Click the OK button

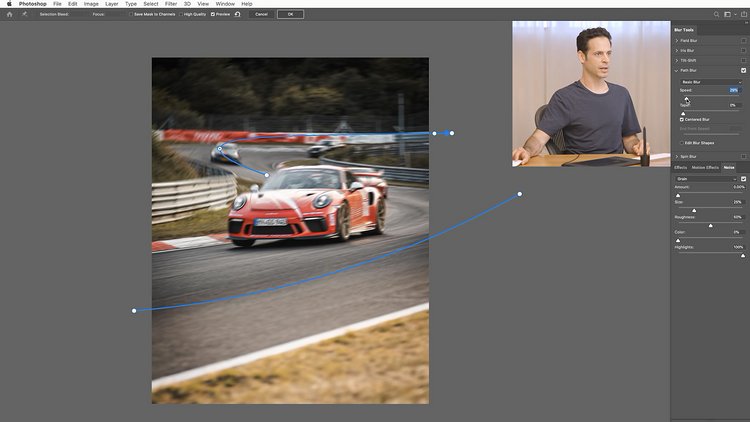click(x=290, y=14)
